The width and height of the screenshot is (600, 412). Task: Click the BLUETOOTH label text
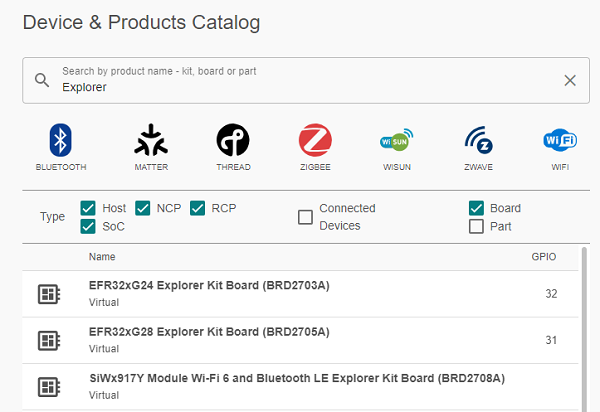pos(61,167)
